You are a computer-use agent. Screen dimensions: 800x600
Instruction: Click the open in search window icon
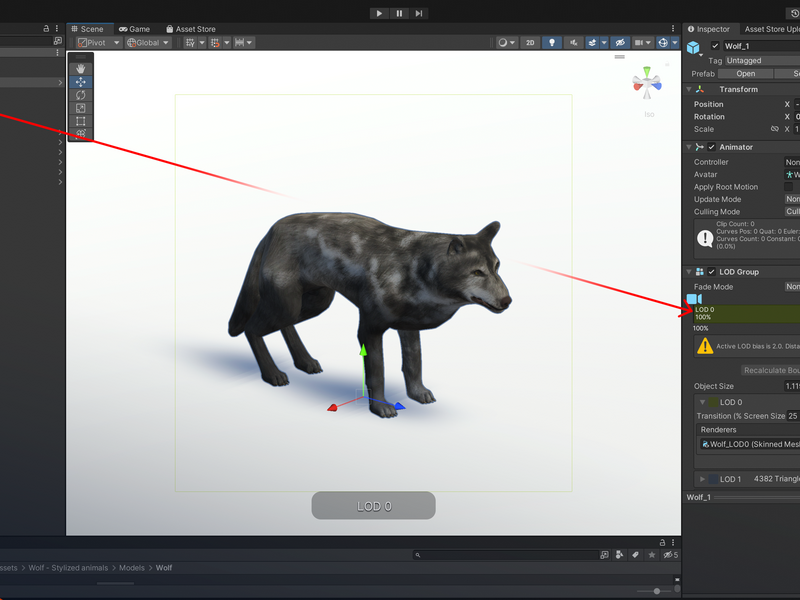click(x=604, y=555)
